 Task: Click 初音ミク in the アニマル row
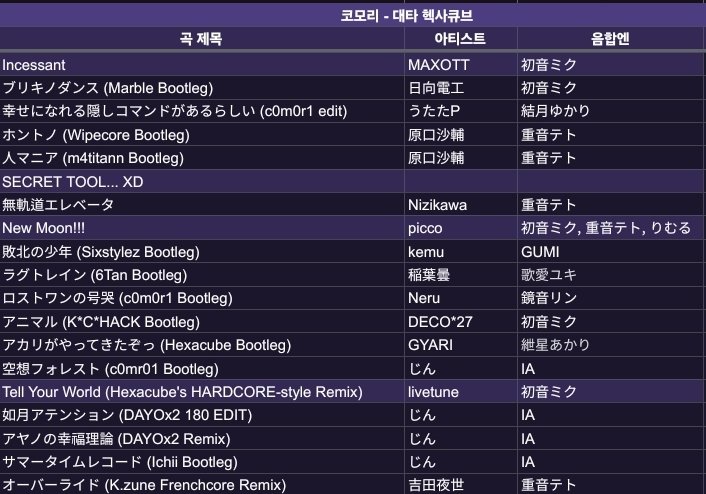pyautogui.click(x=610, y=322)
